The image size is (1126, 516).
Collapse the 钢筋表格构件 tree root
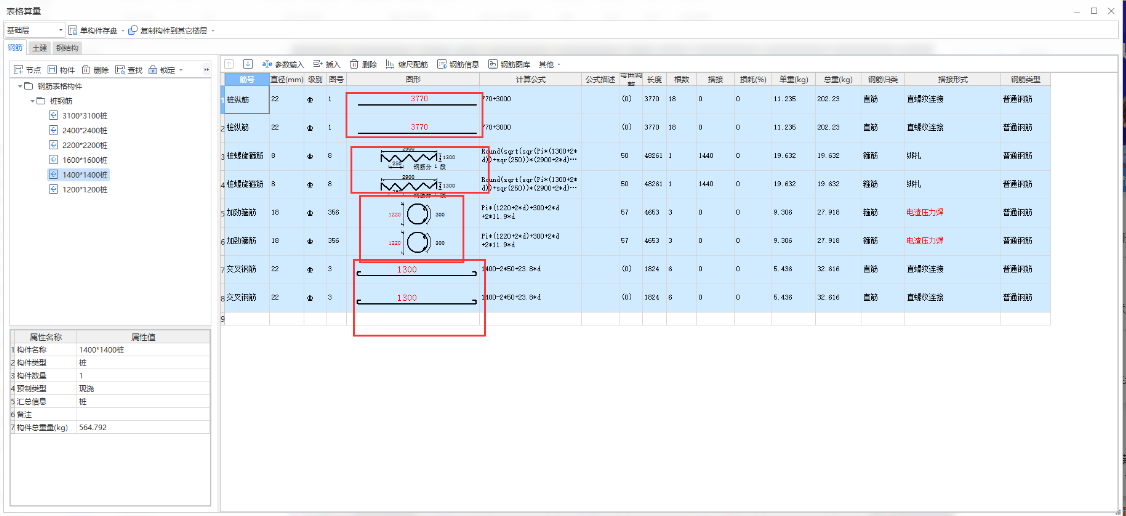(x=20, y=86)
